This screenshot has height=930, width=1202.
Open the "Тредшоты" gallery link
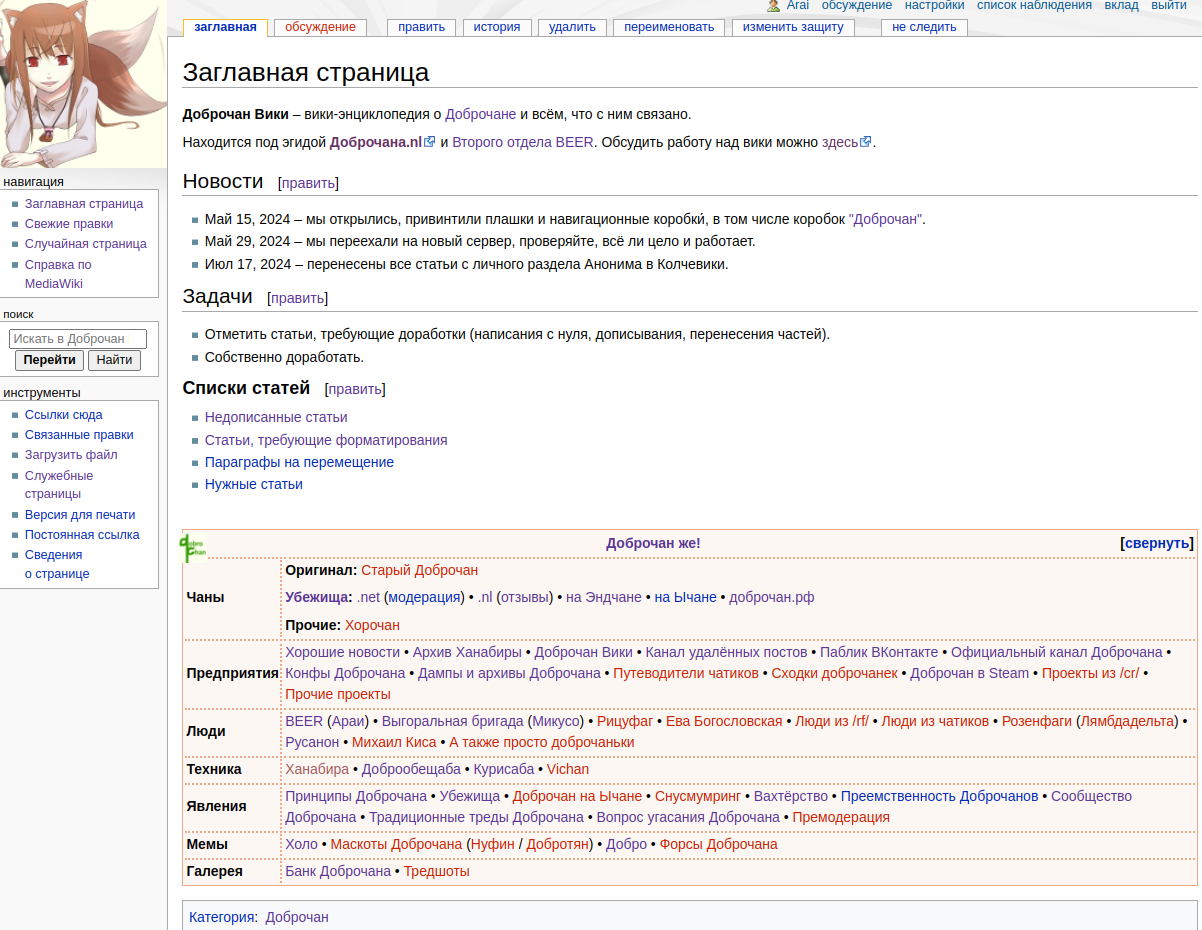pyautogui.click(x=436, y=871)
